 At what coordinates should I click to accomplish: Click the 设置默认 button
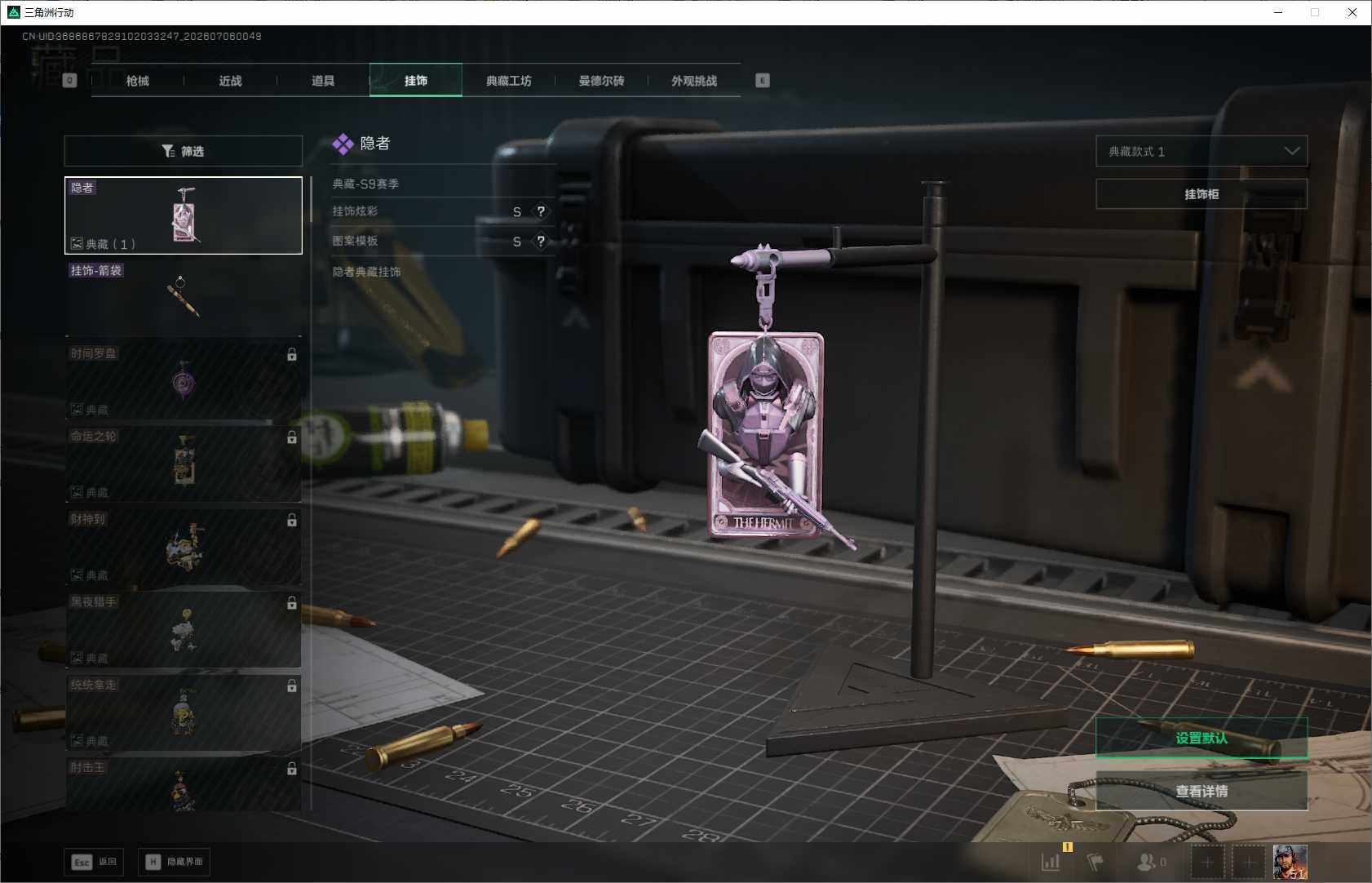[1202, 739]
